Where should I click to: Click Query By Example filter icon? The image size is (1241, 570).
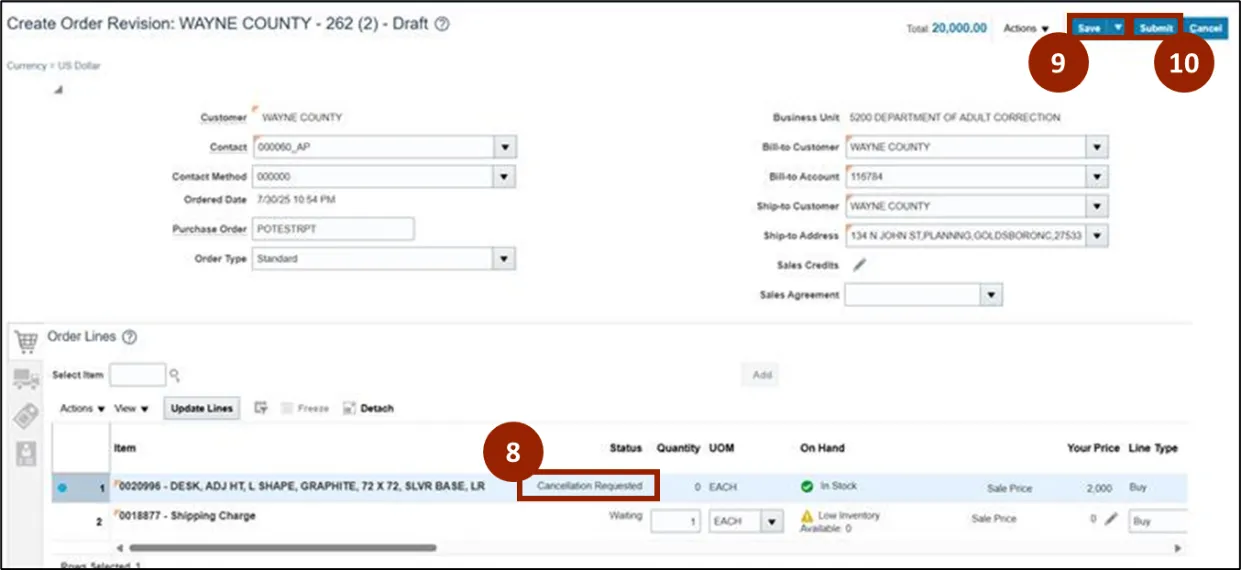(x=261, y=408)
